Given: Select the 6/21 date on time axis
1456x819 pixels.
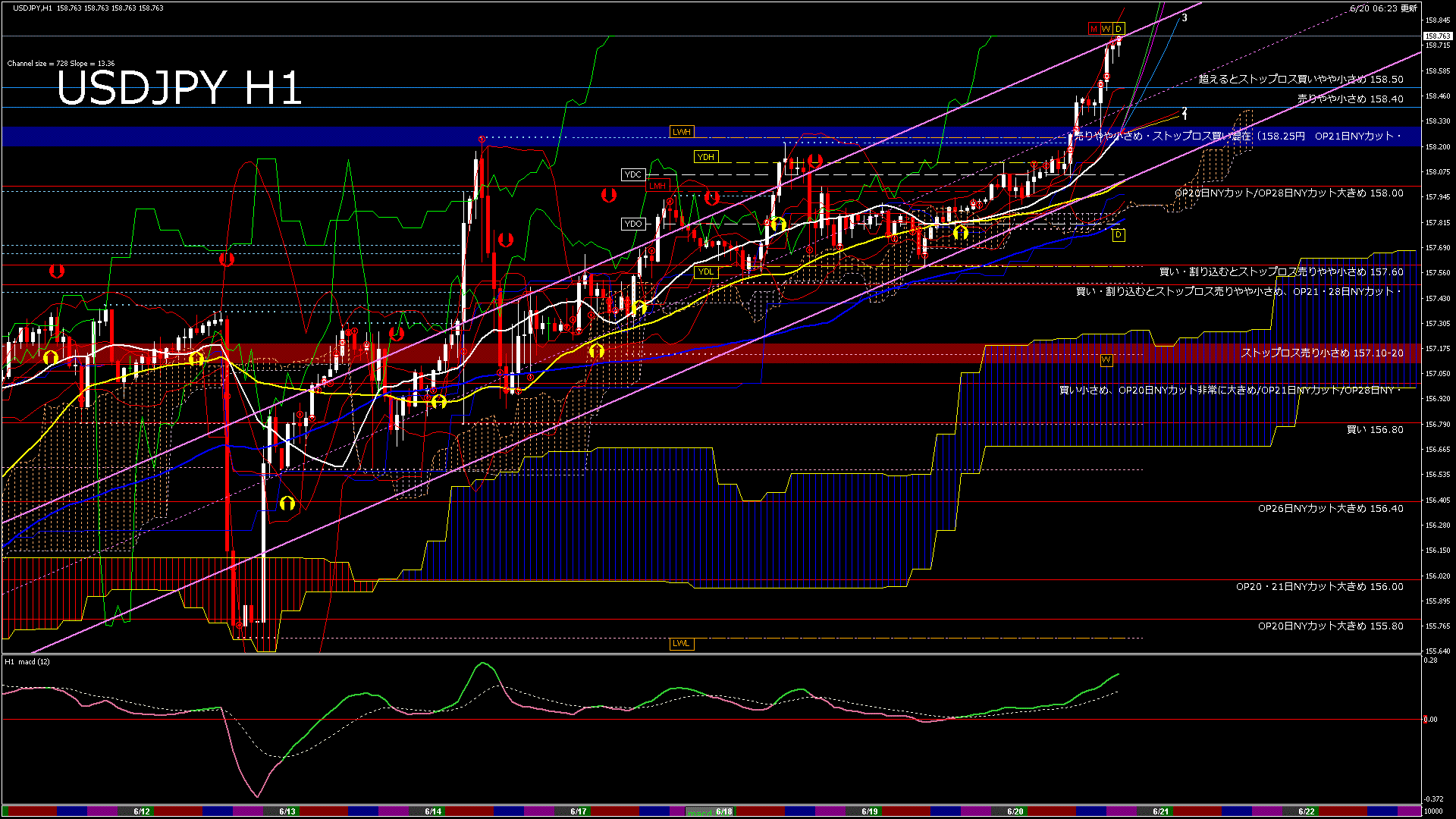Looking at the screenshot, I should (x=1161, y=811).
